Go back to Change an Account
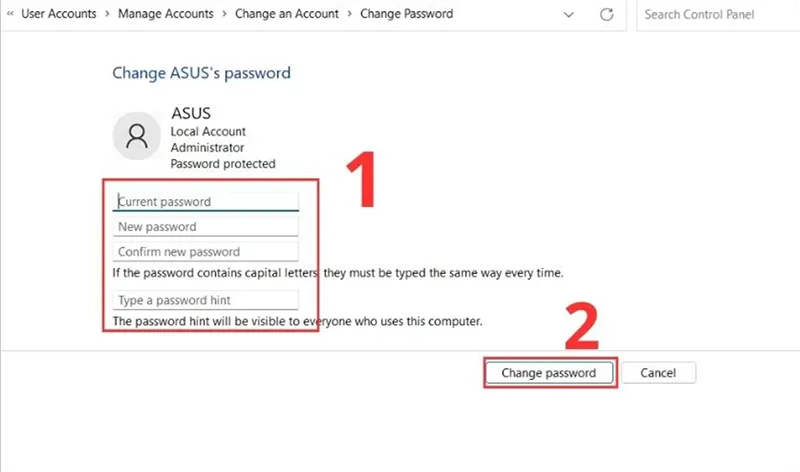Image resolution: width=800 pixels, height=472 pixels. pyautogui.click(x=287, y=14)
